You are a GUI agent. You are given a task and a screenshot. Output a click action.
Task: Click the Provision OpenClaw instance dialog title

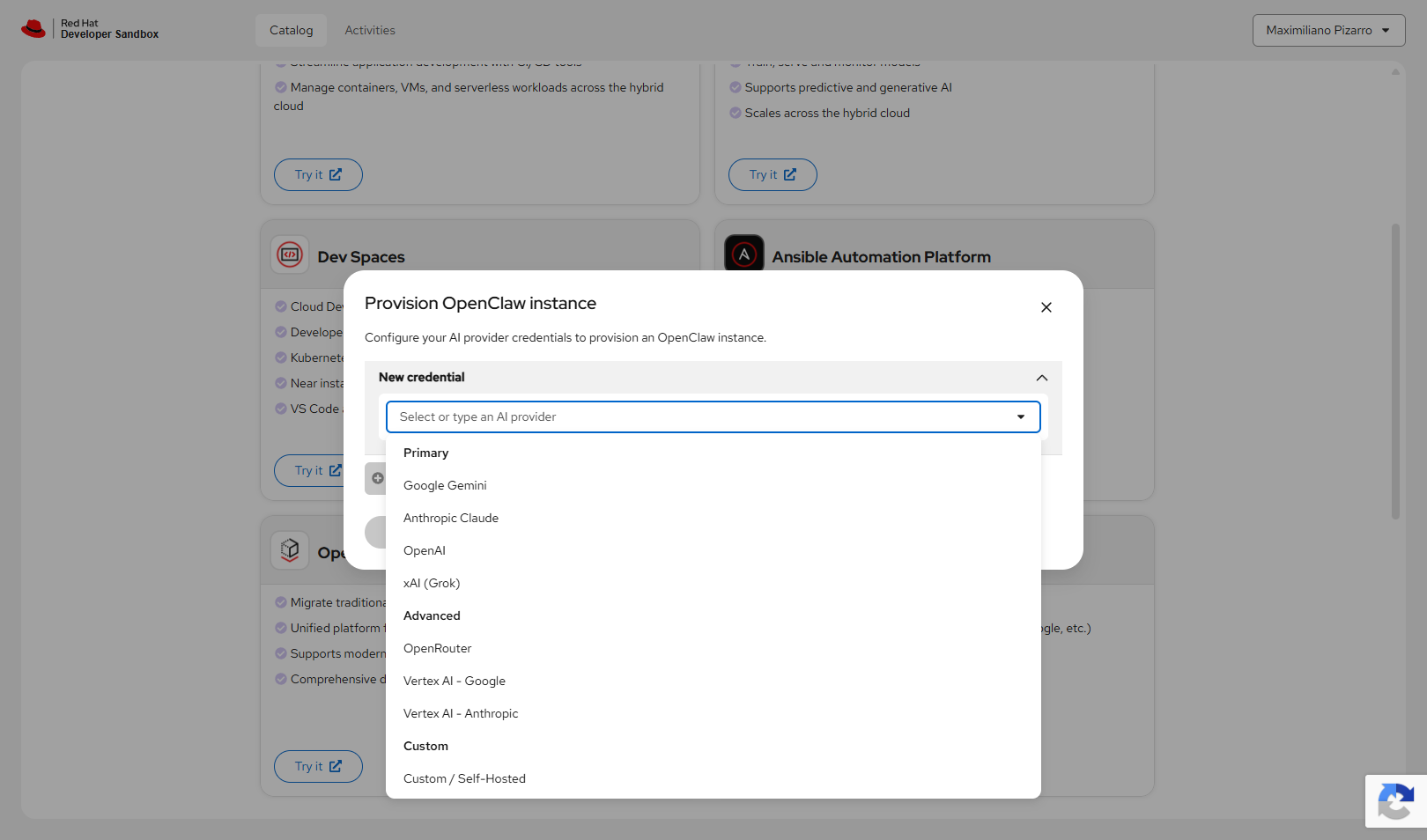480,303
